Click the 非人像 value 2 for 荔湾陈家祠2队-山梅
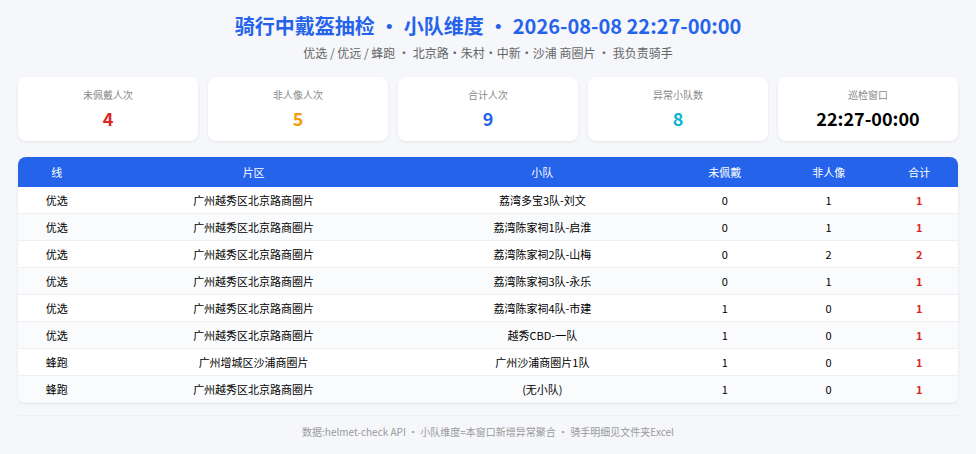Viewport: 976px width, 454px height. click(828, 255)
